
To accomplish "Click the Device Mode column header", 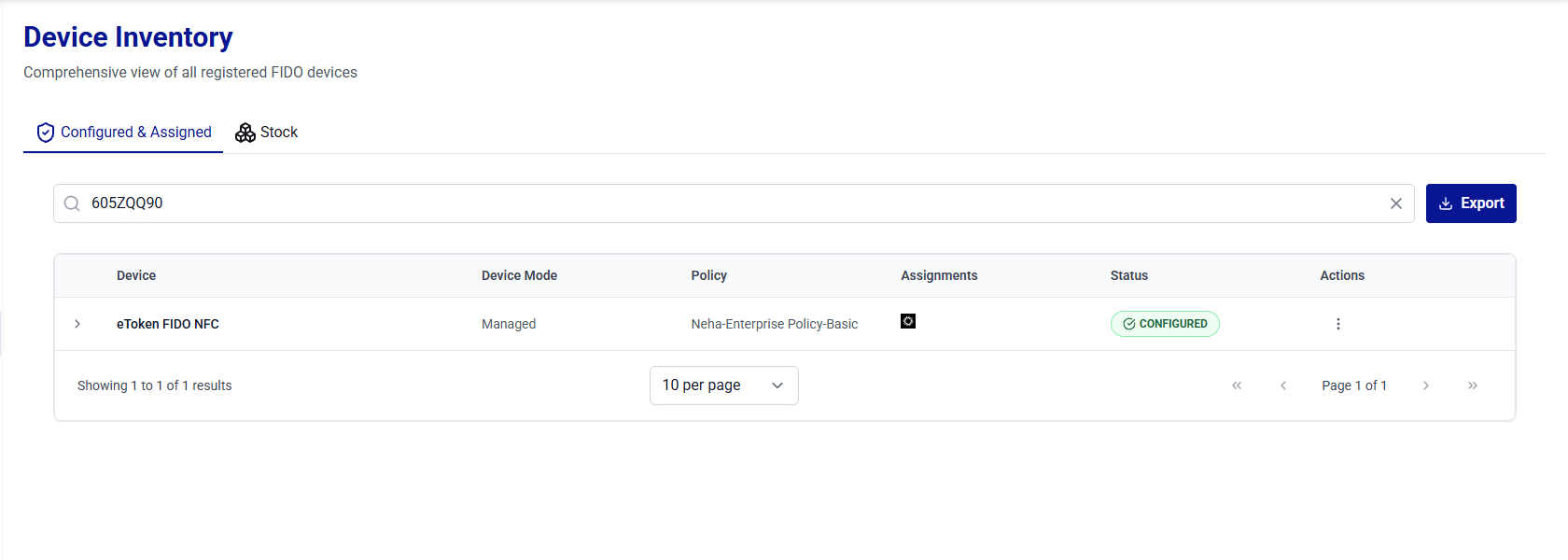I will [519, 275].
